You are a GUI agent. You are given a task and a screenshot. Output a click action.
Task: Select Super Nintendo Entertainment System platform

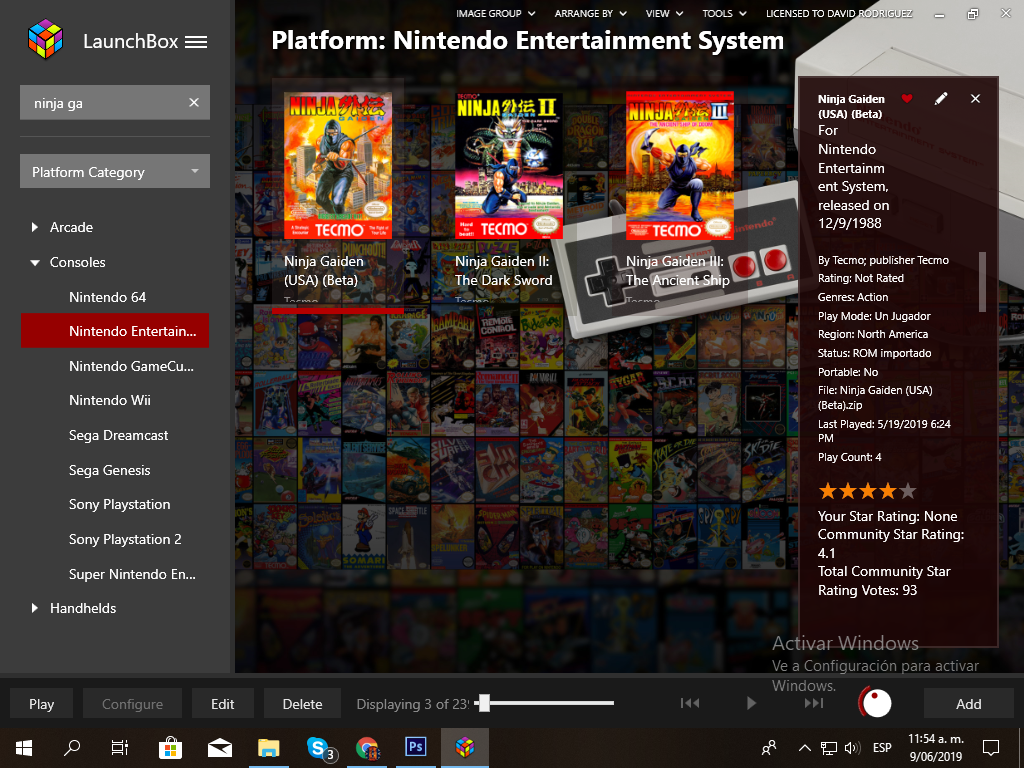[x=133, y=574]
